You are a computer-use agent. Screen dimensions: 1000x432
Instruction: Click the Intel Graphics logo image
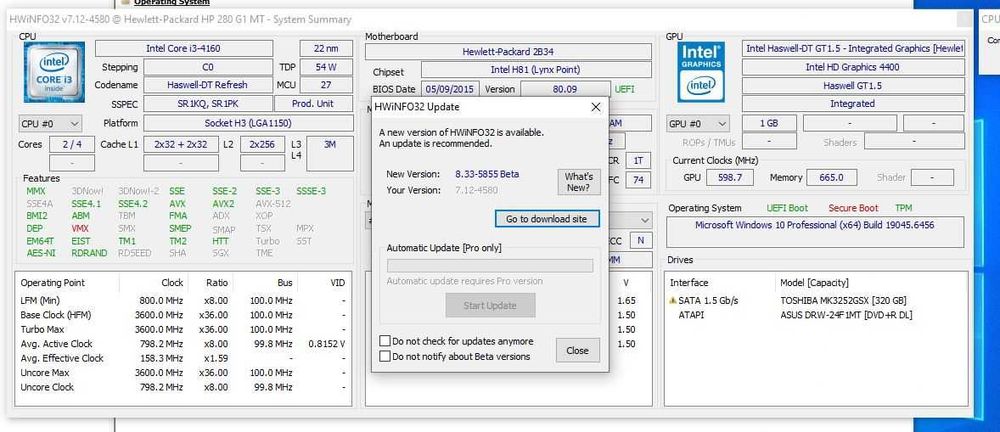701,72
